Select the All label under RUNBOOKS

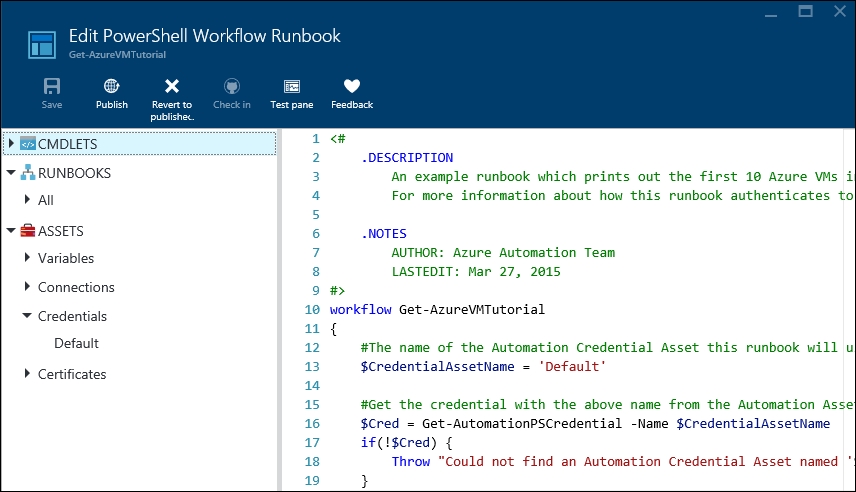(46, 200)
